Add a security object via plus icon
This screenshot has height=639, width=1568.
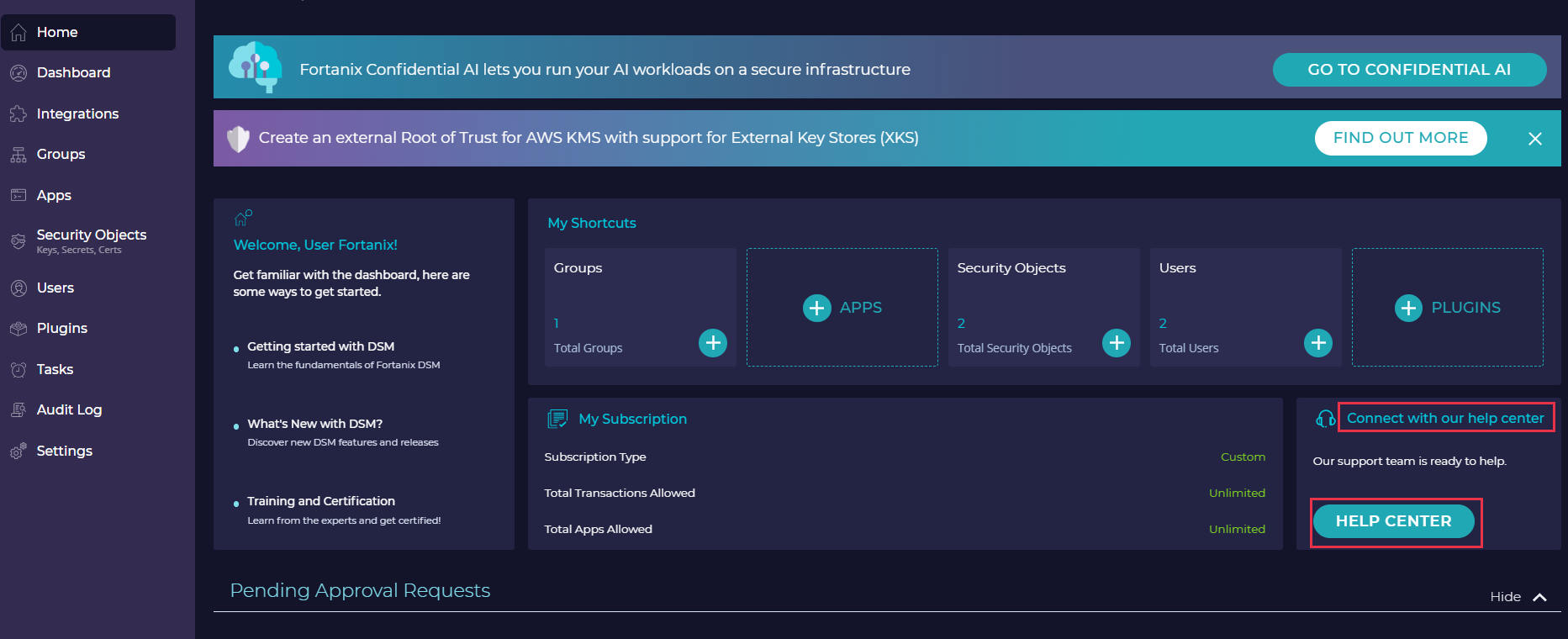pos(1116,343)
